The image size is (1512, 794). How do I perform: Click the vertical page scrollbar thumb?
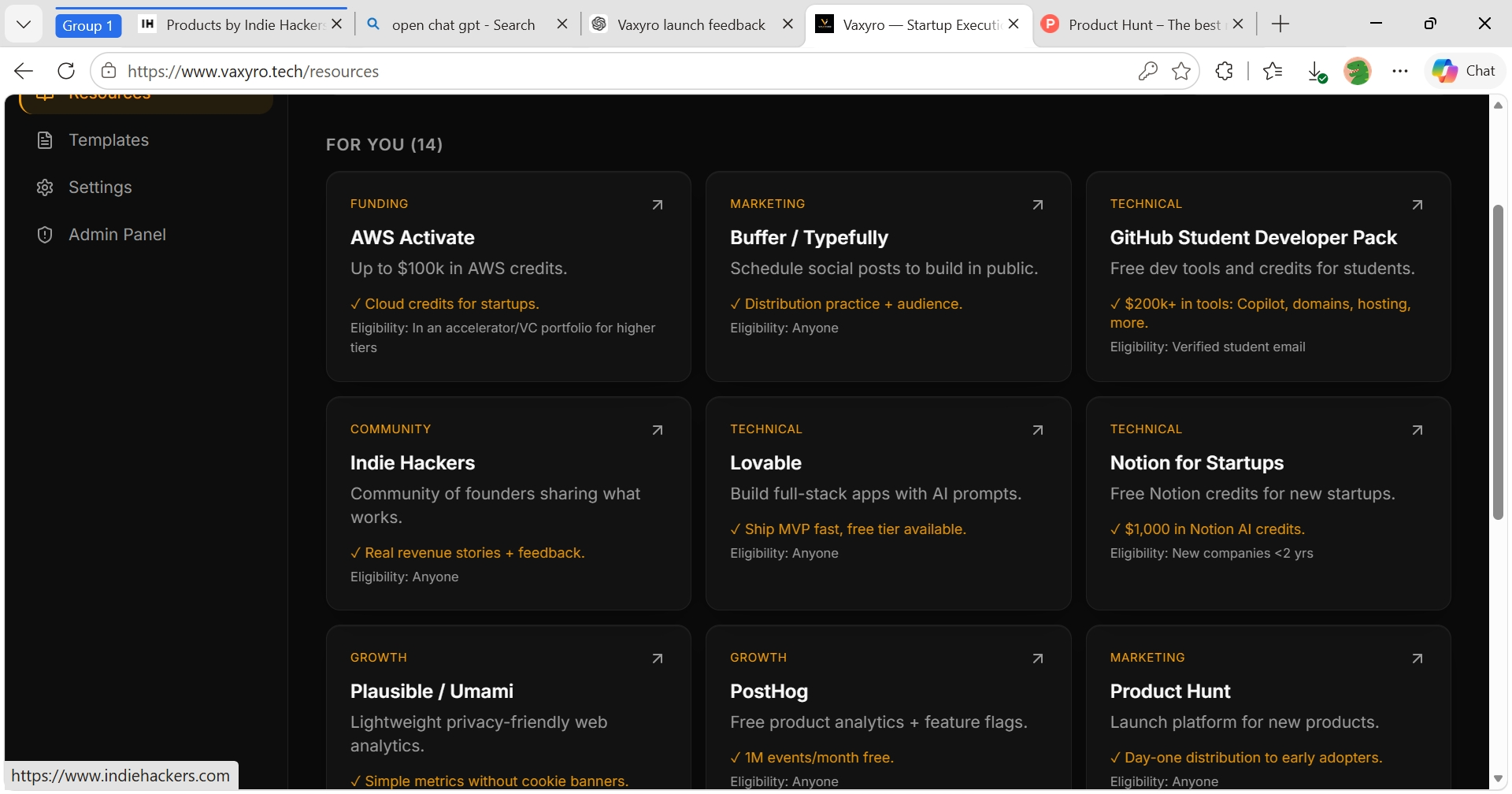pos(1498,362)
